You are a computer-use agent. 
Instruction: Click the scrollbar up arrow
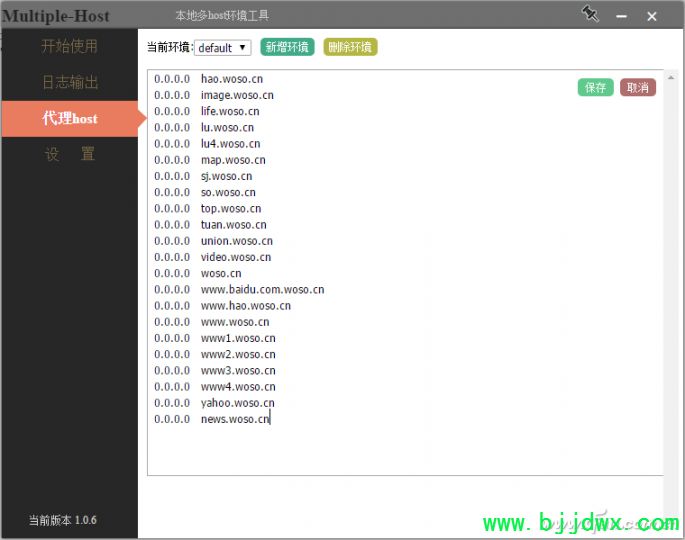671,78
